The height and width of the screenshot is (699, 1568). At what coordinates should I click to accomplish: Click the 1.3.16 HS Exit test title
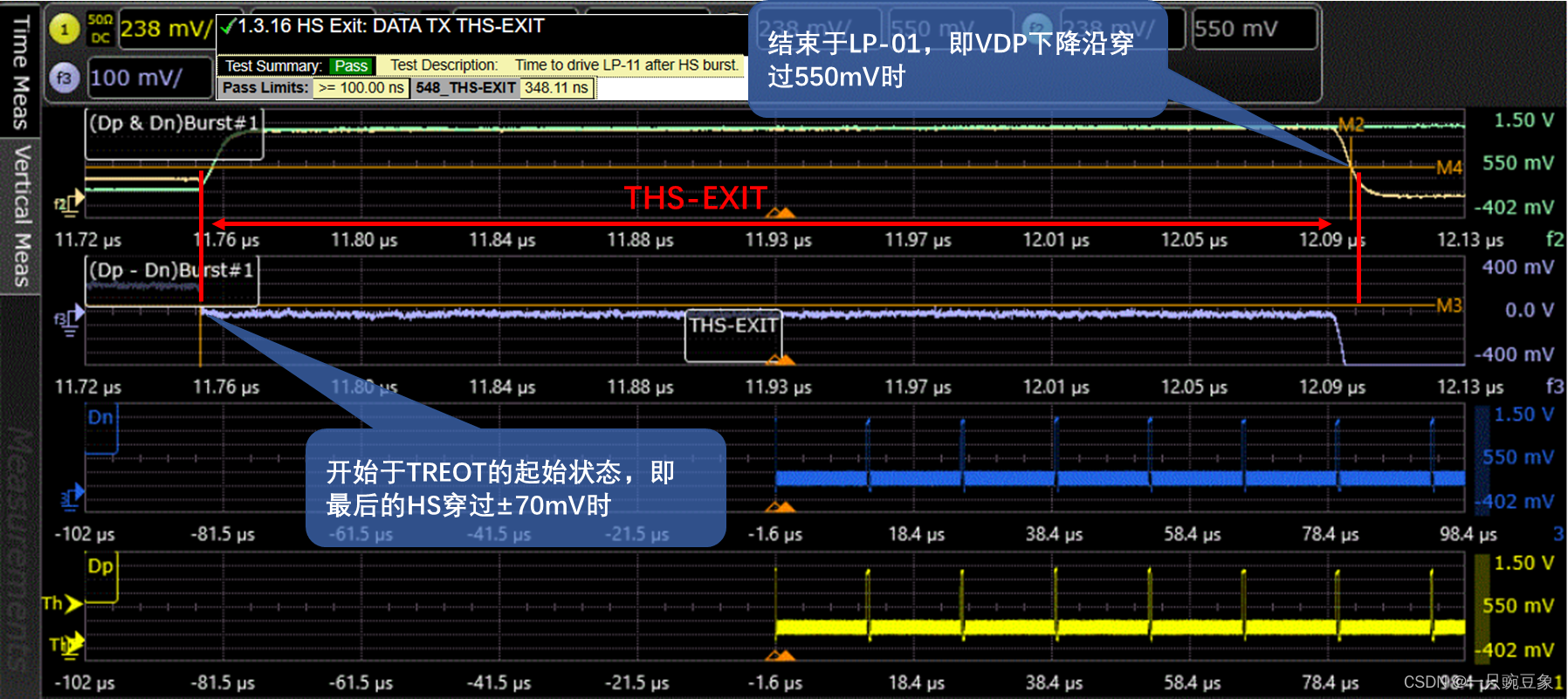[x=391, y=26]
